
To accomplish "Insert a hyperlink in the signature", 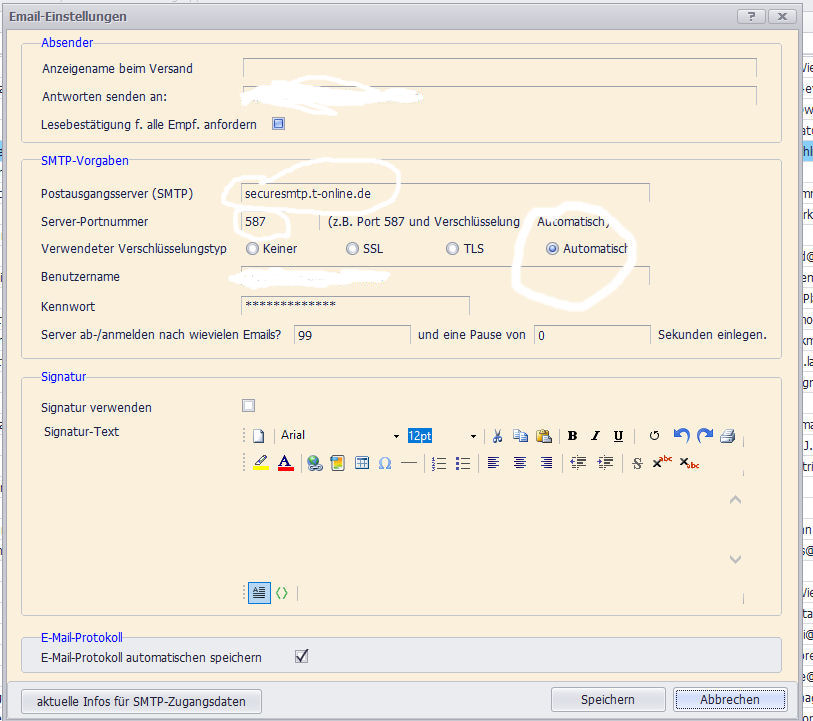I will click(314, 463).
